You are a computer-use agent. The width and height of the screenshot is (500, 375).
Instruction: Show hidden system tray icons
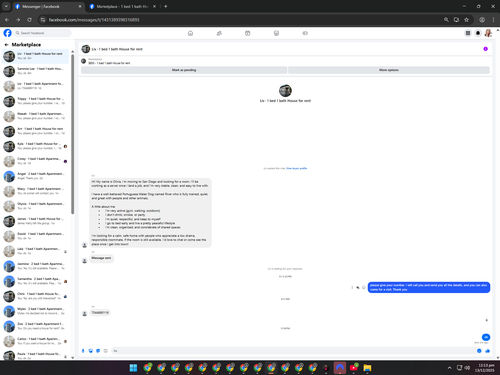449,368
